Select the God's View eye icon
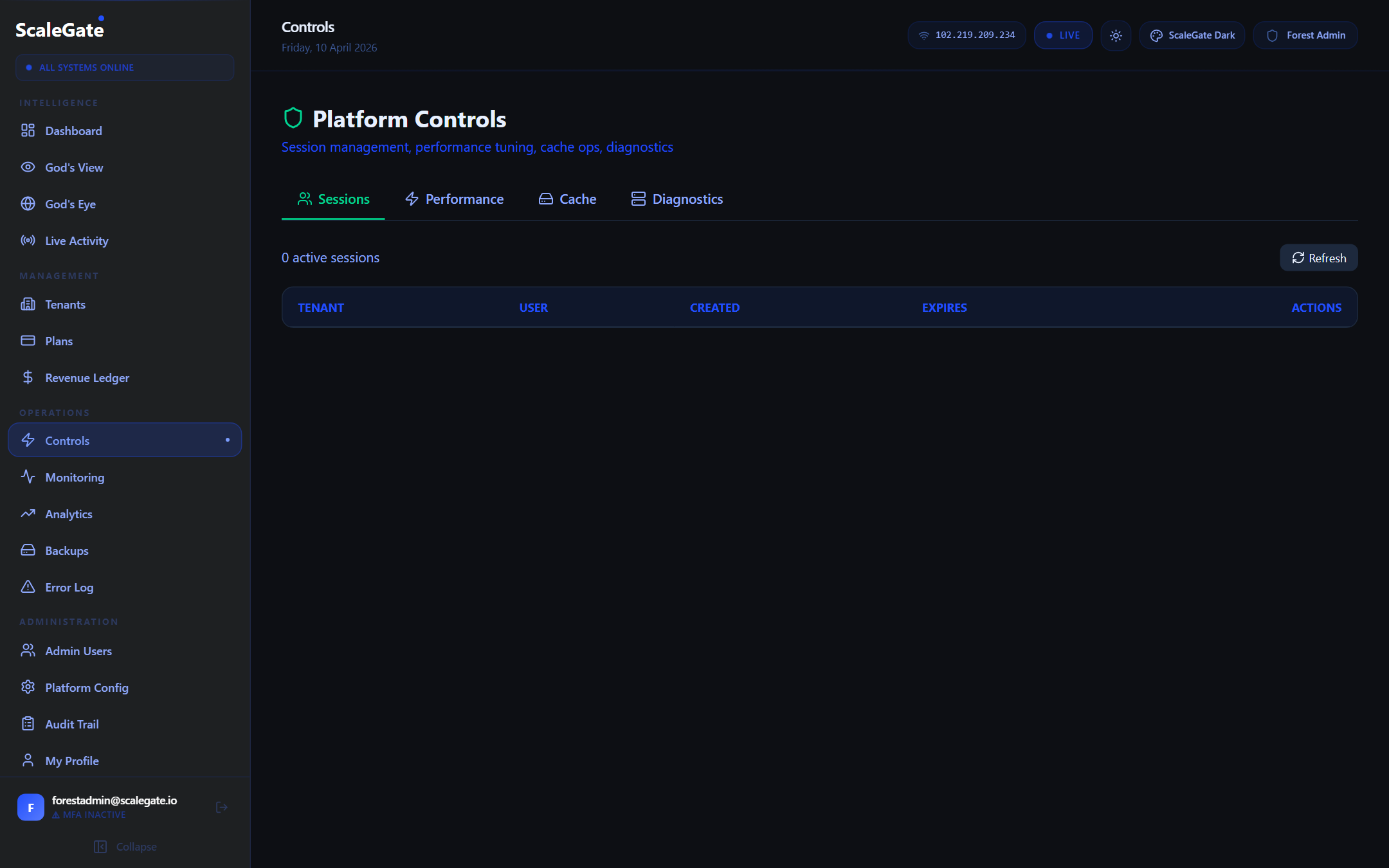This screenshot has height=868, width=1389. pyautogui.click(x=28, y=167)
